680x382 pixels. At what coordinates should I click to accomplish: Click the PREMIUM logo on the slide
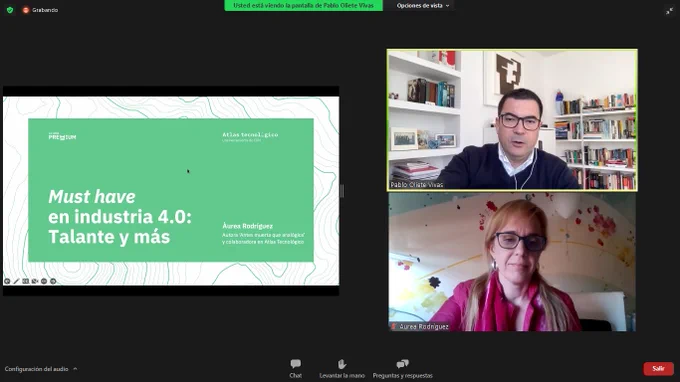point(62,137)
